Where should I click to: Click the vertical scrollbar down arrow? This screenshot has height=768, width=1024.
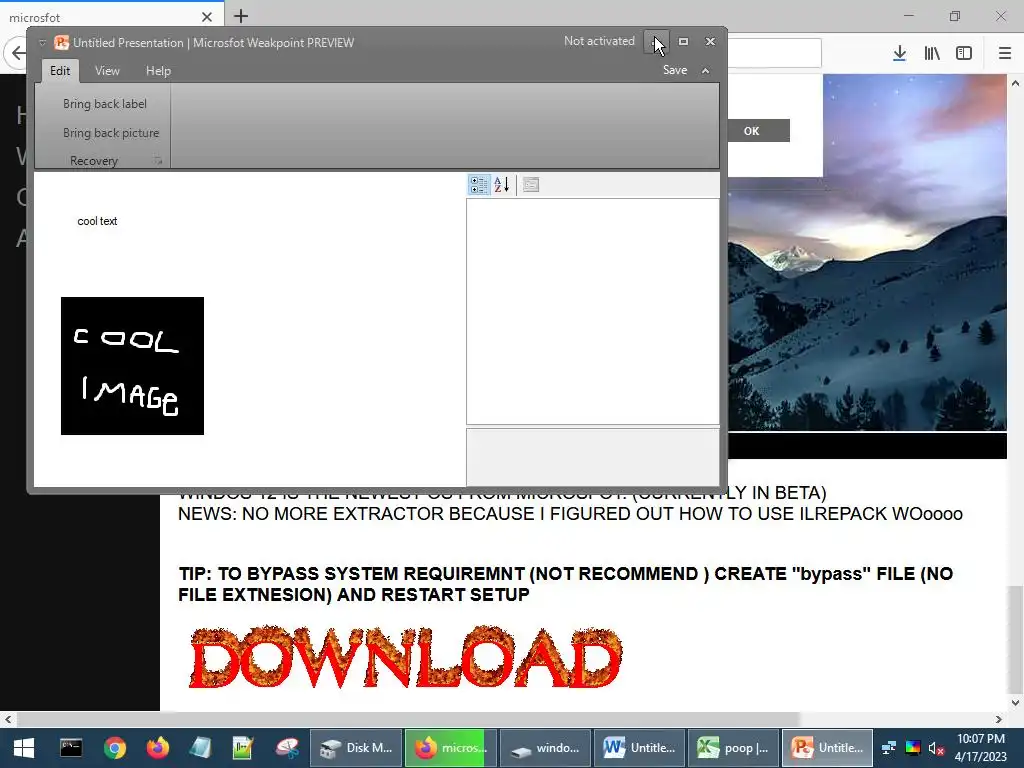[x=1015, y=703]
